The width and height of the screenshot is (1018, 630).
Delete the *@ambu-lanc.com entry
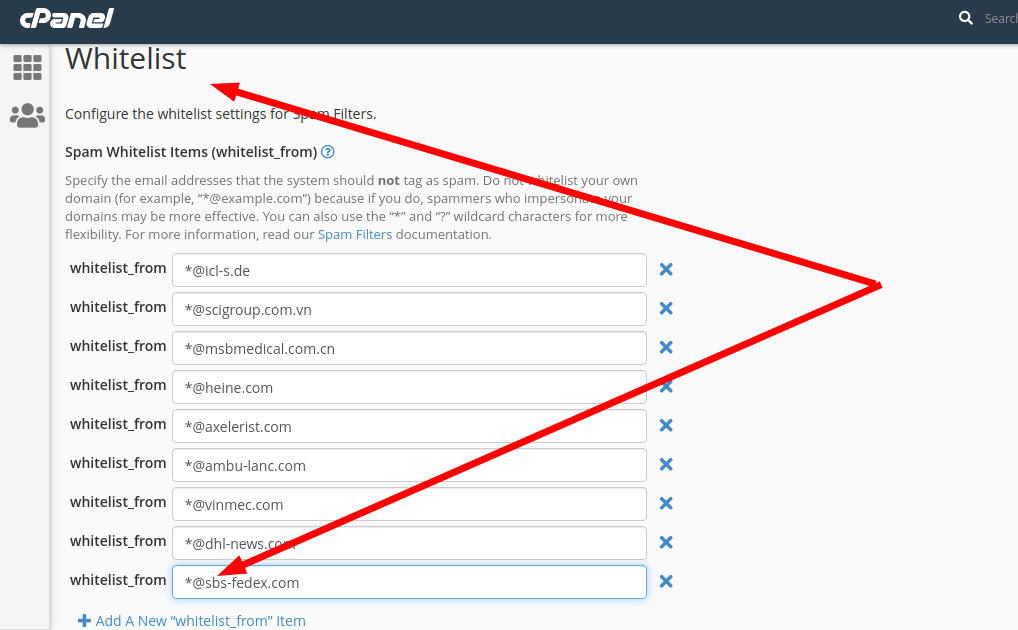(x=666, y=464)
